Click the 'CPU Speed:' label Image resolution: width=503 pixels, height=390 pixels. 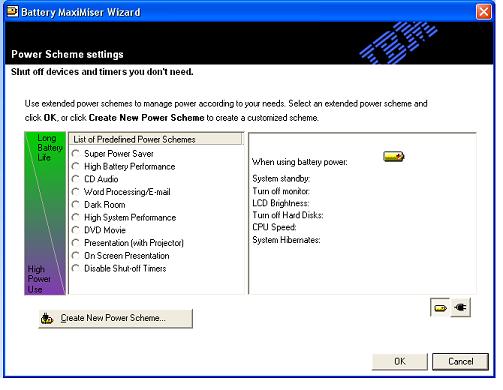coord(274,227)
